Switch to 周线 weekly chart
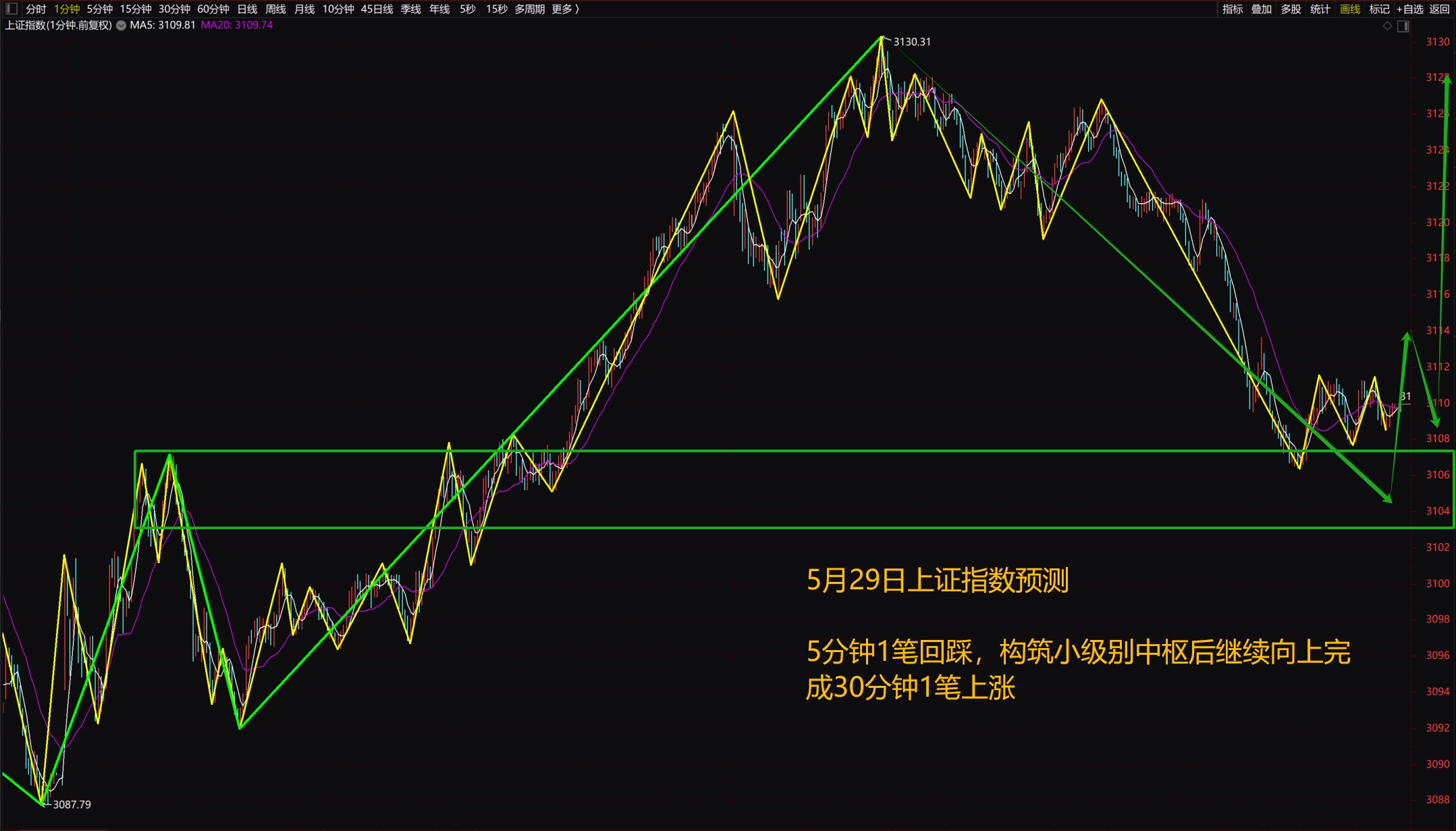The image size is (1456, 831). (275, 9)
